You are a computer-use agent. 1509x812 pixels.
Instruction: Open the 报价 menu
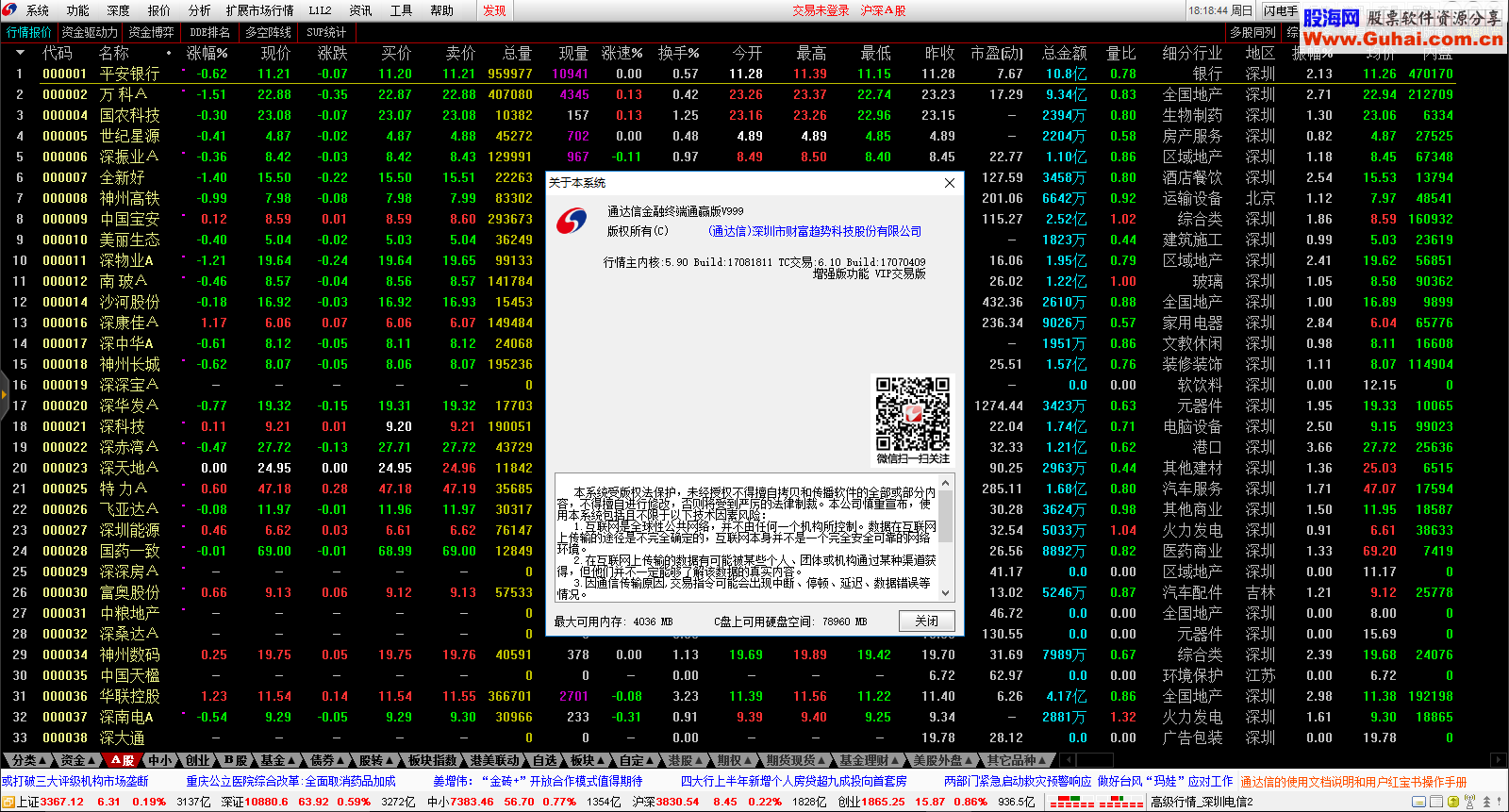point(159,10)
